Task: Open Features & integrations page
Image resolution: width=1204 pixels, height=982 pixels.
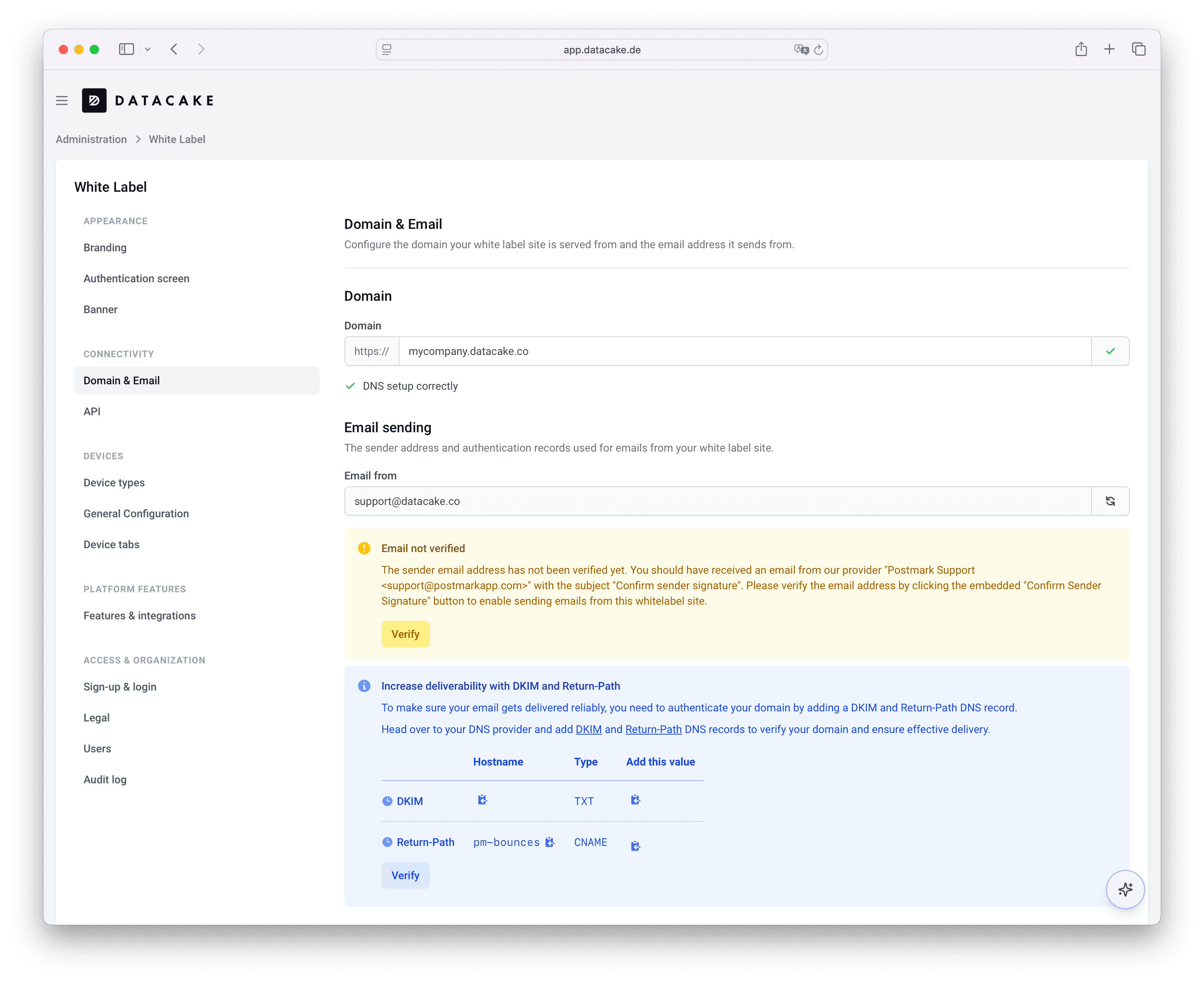Action: pos(139,616)
